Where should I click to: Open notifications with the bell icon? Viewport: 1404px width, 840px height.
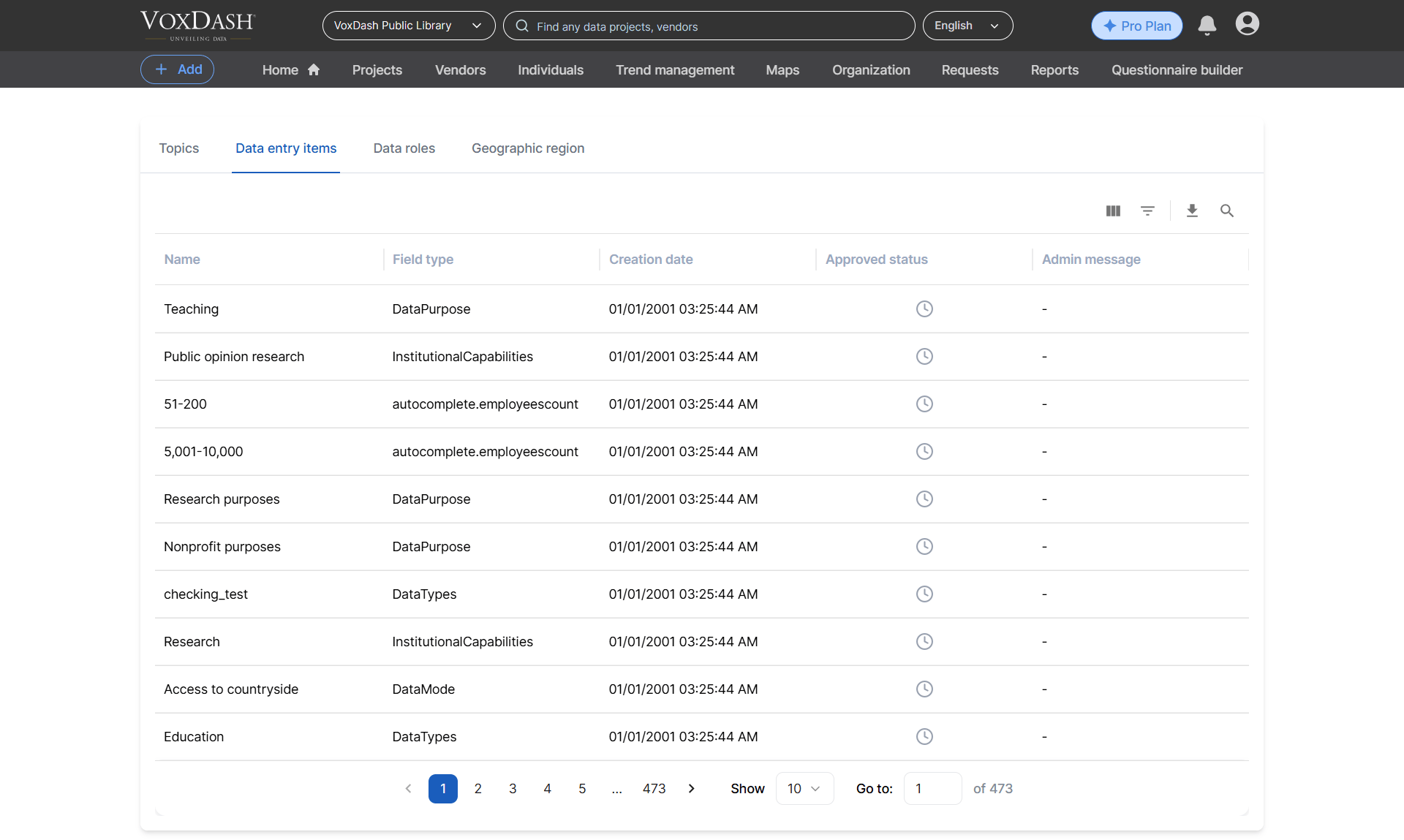(1207, 26)
